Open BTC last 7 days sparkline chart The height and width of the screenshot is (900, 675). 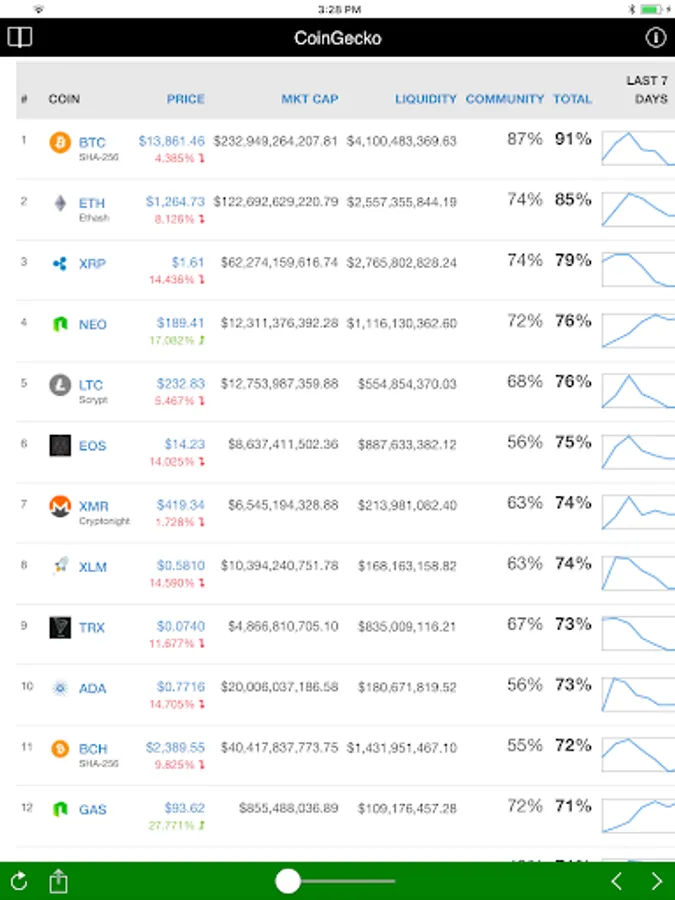[x=638, y=147]
